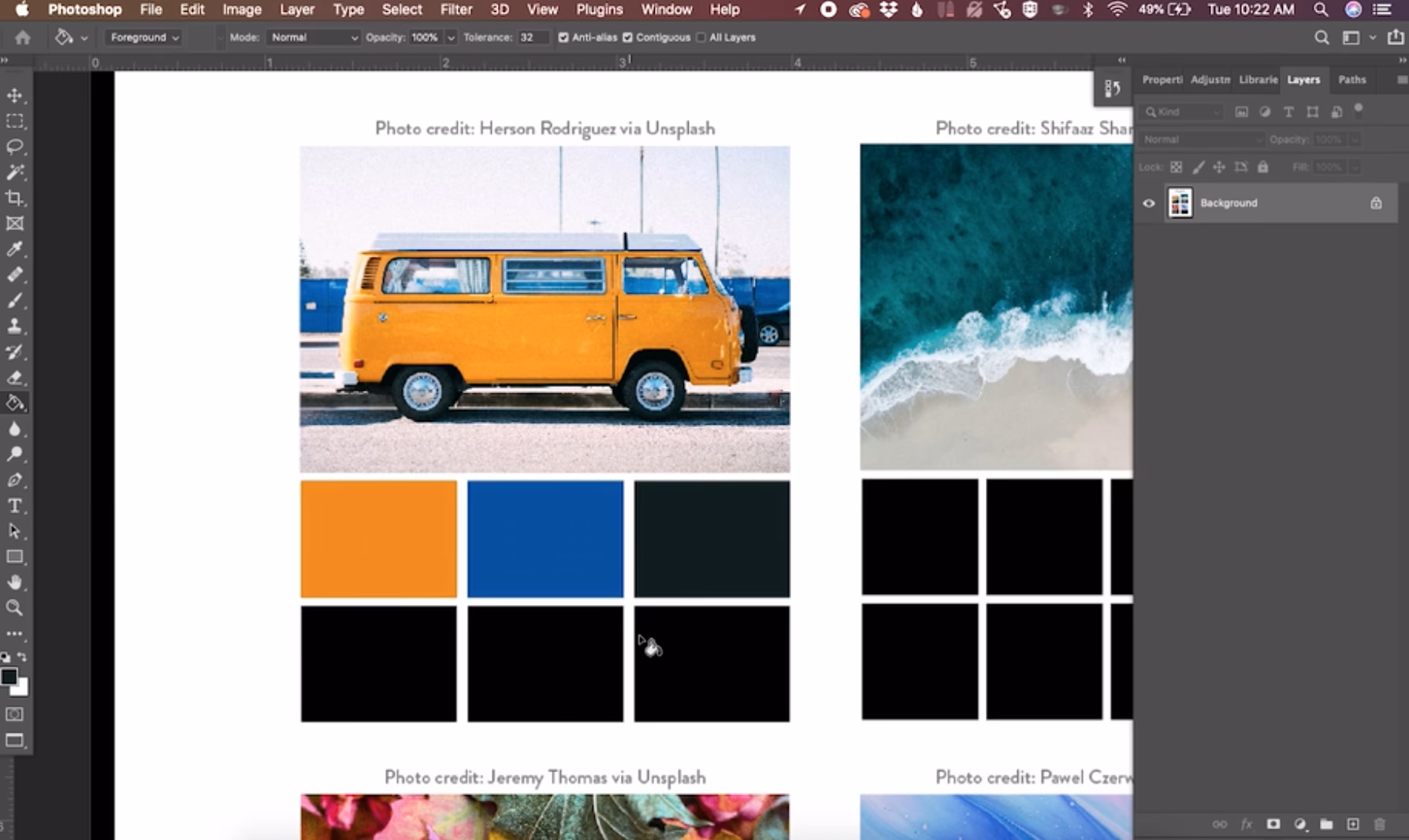The height and width of the screenshot is (840, 1409).
Task: Edit the Tolerance value field
Action: point(533,37)
